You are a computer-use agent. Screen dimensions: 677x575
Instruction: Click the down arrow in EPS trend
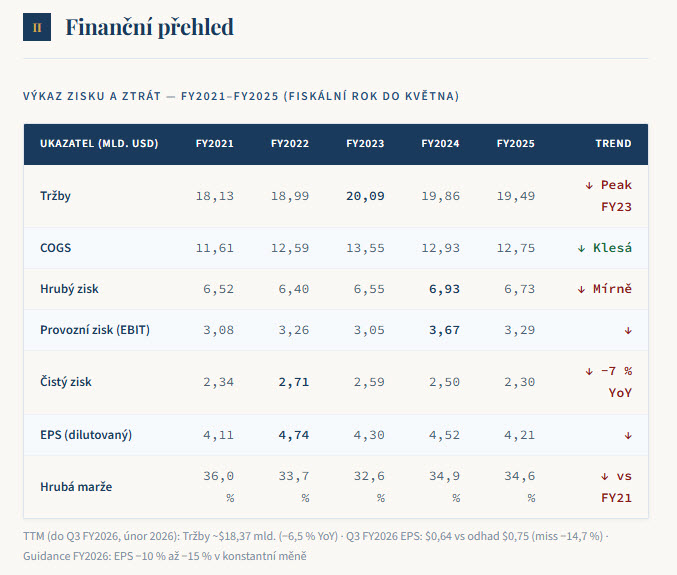pyautogui.click(x=628, y=436)
